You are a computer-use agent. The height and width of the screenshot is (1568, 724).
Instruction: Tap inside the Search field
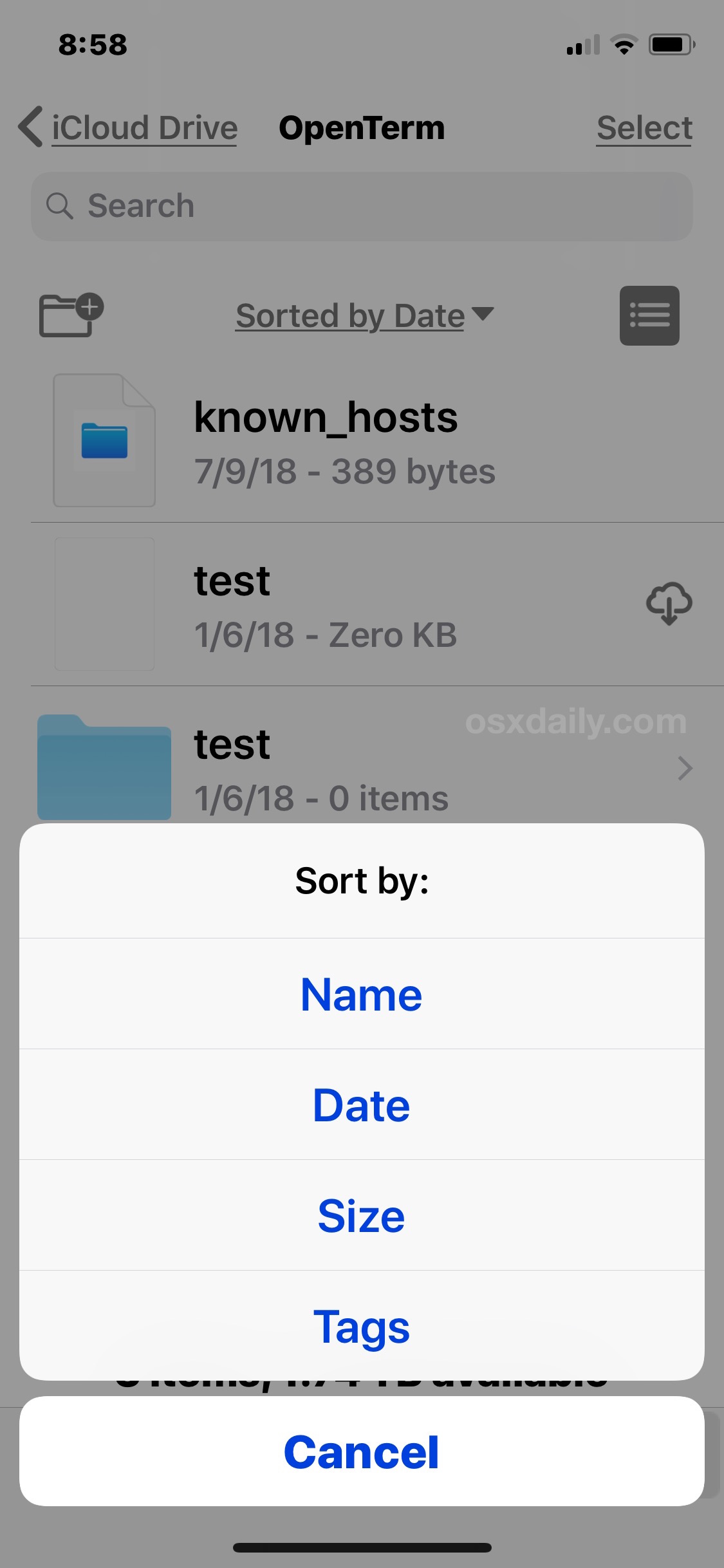click(x=360, y=206)
